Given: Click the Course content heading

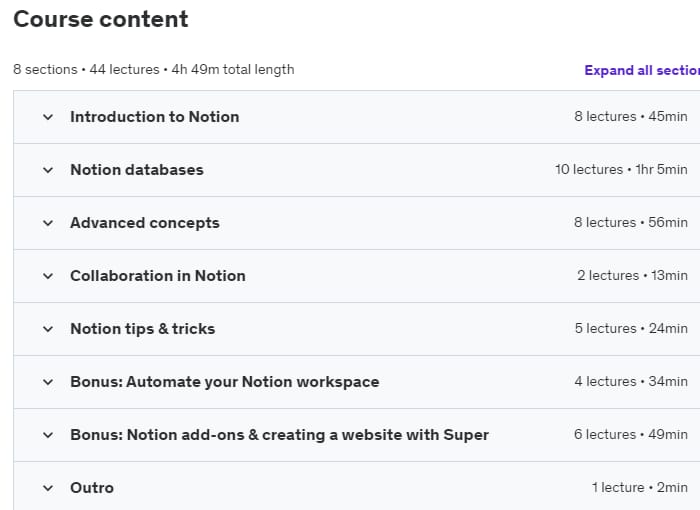Looking at the screenshot, I should (101, 19).
